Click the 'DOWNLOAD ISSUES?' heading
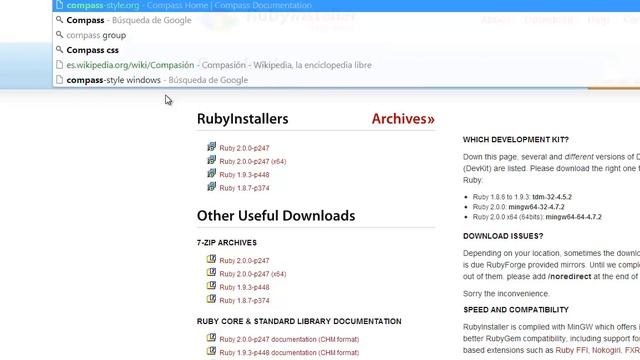Screen dimensions: 640x360 [x=503, y=236]
